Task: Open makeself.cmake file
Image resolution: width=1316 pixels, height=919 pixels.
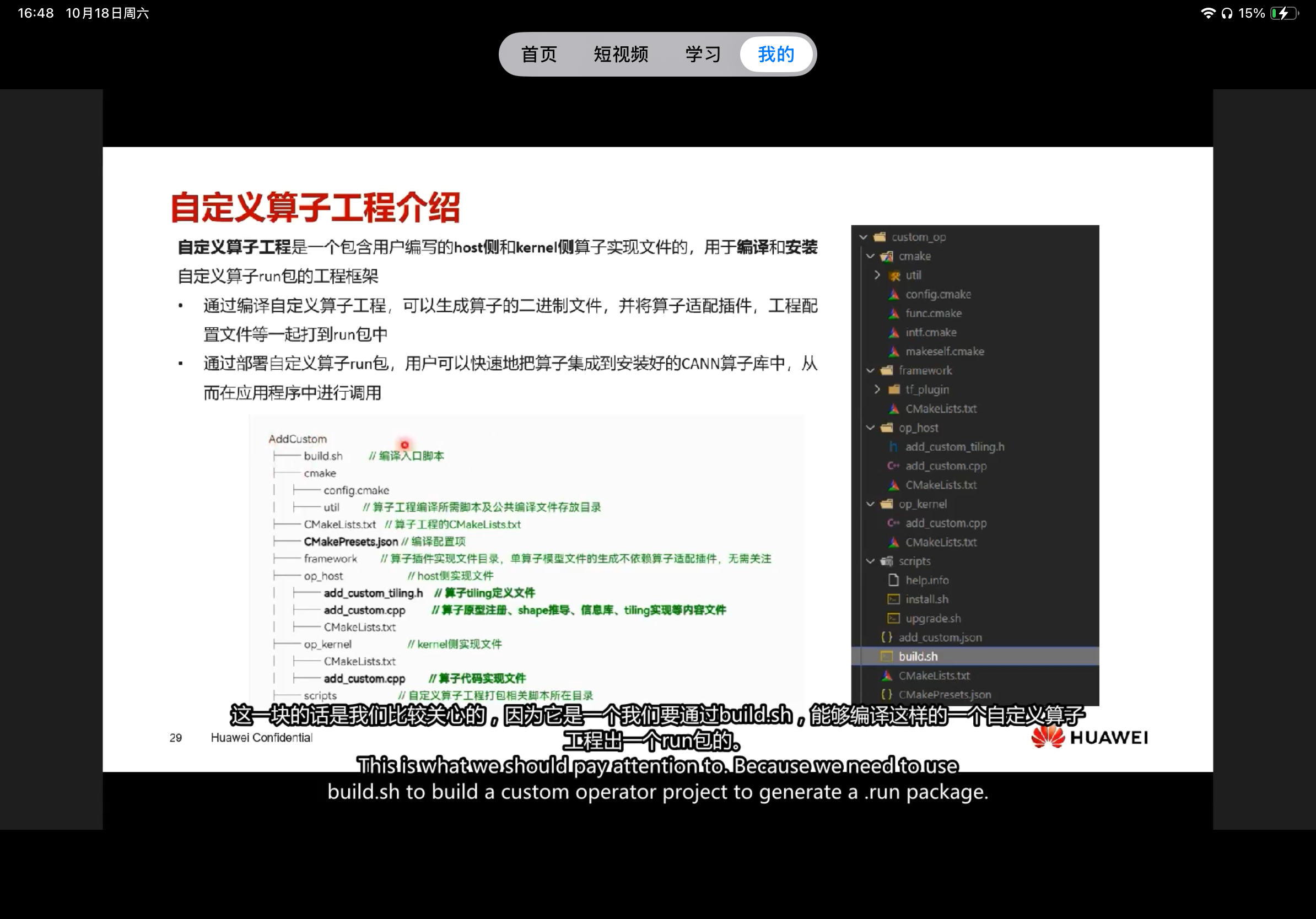Action: [x=945, y=351]
